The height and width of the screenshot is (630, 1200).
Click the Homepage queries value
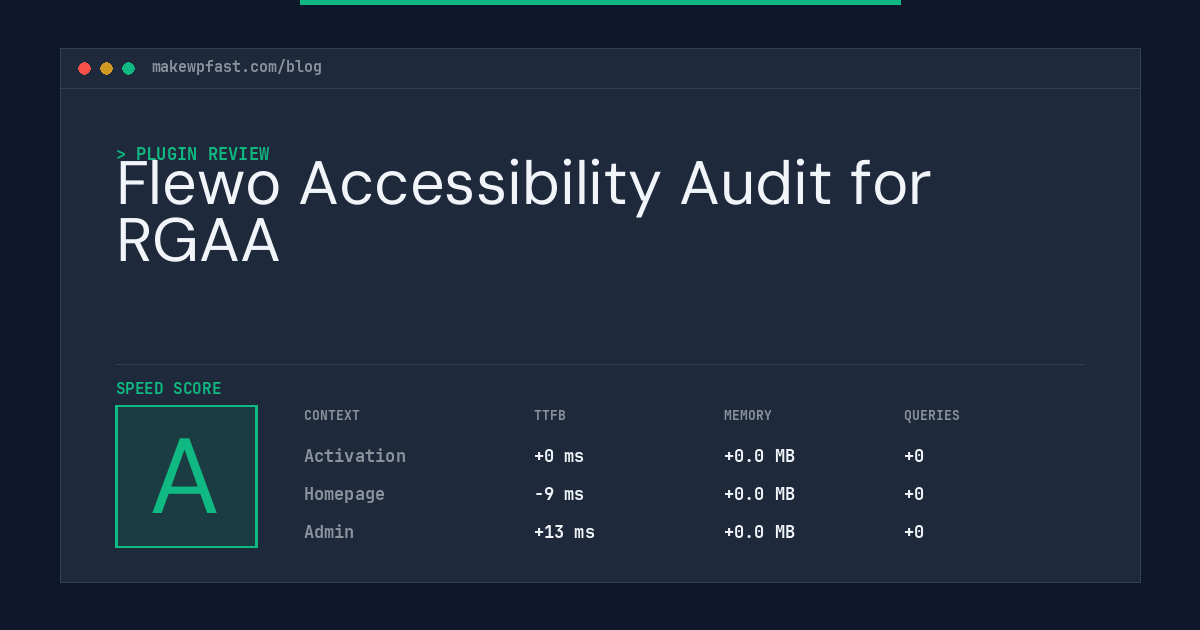914,494
